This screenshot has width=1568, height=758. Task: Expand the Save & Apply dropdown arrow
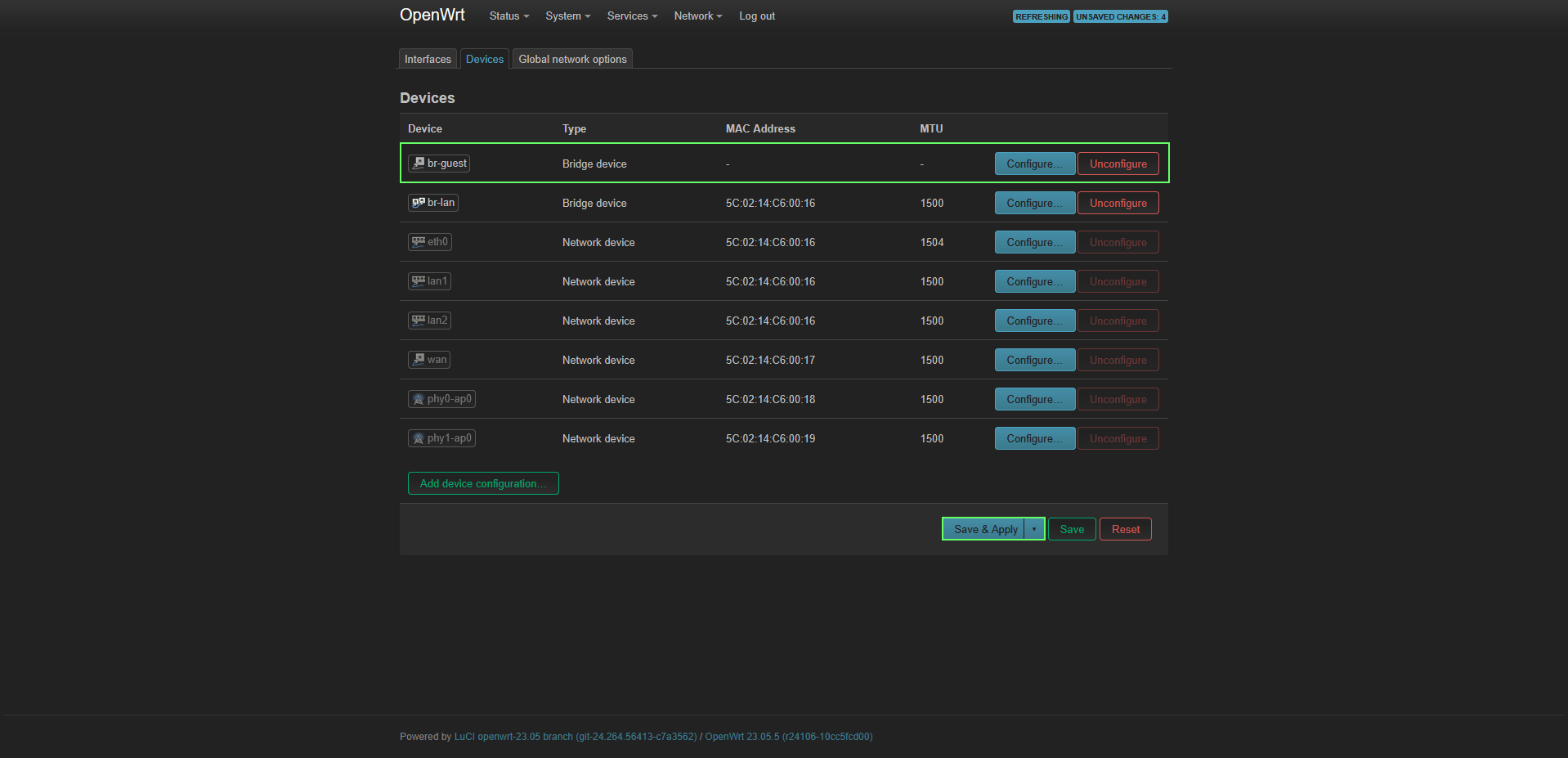point(1034,529)
